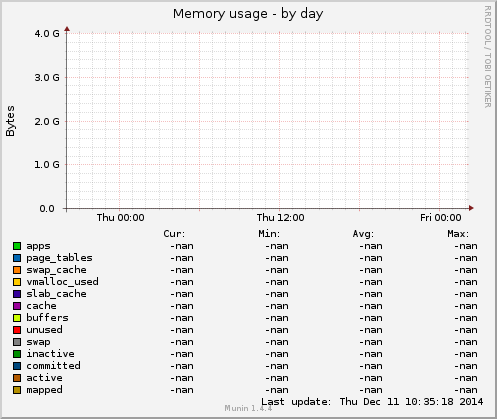Click the cache purple legend swatch
Image resolution: width=497 pixels, height=419 pixels.
pos(17,306)
